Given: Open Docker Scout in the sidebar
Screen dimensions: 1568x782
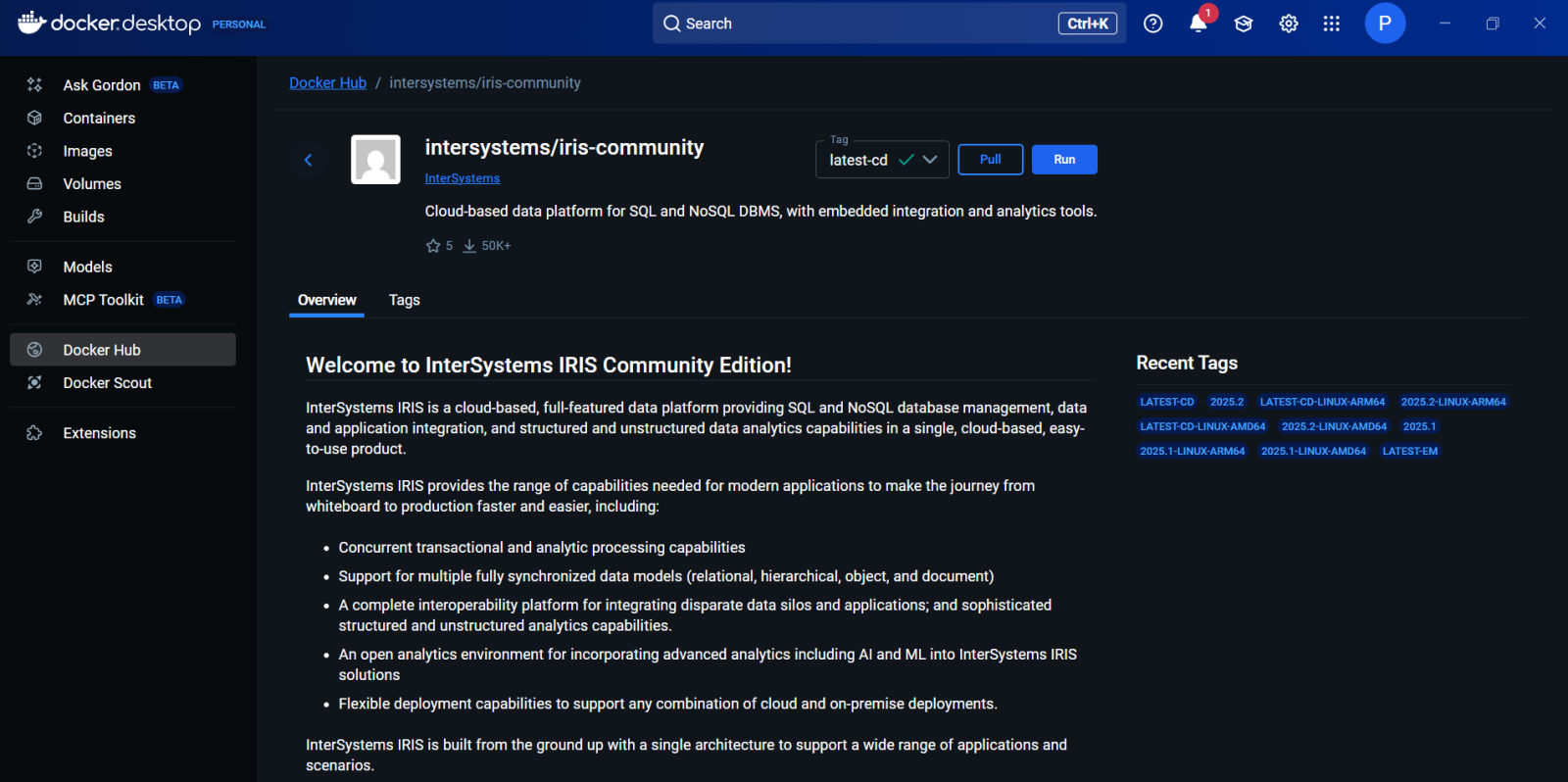Looking at the screenshot, I should tap(107, 383).
